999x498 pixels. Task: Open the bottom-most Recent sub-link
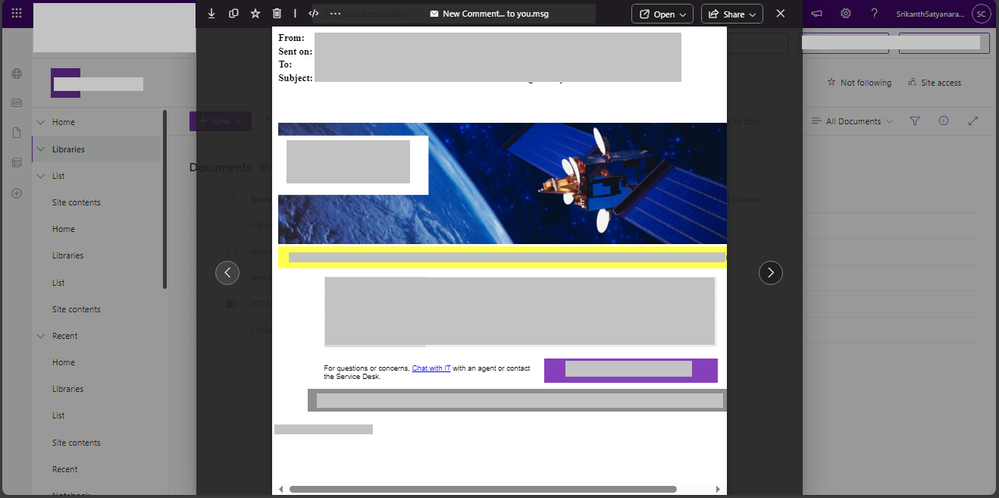point(65,469)
